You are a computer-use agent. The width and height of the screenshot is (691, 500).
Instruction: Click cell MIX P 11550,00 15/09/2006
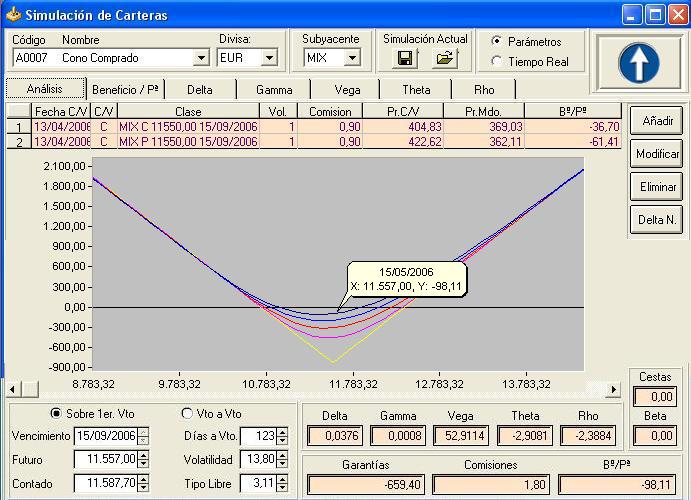pos(189,142)
